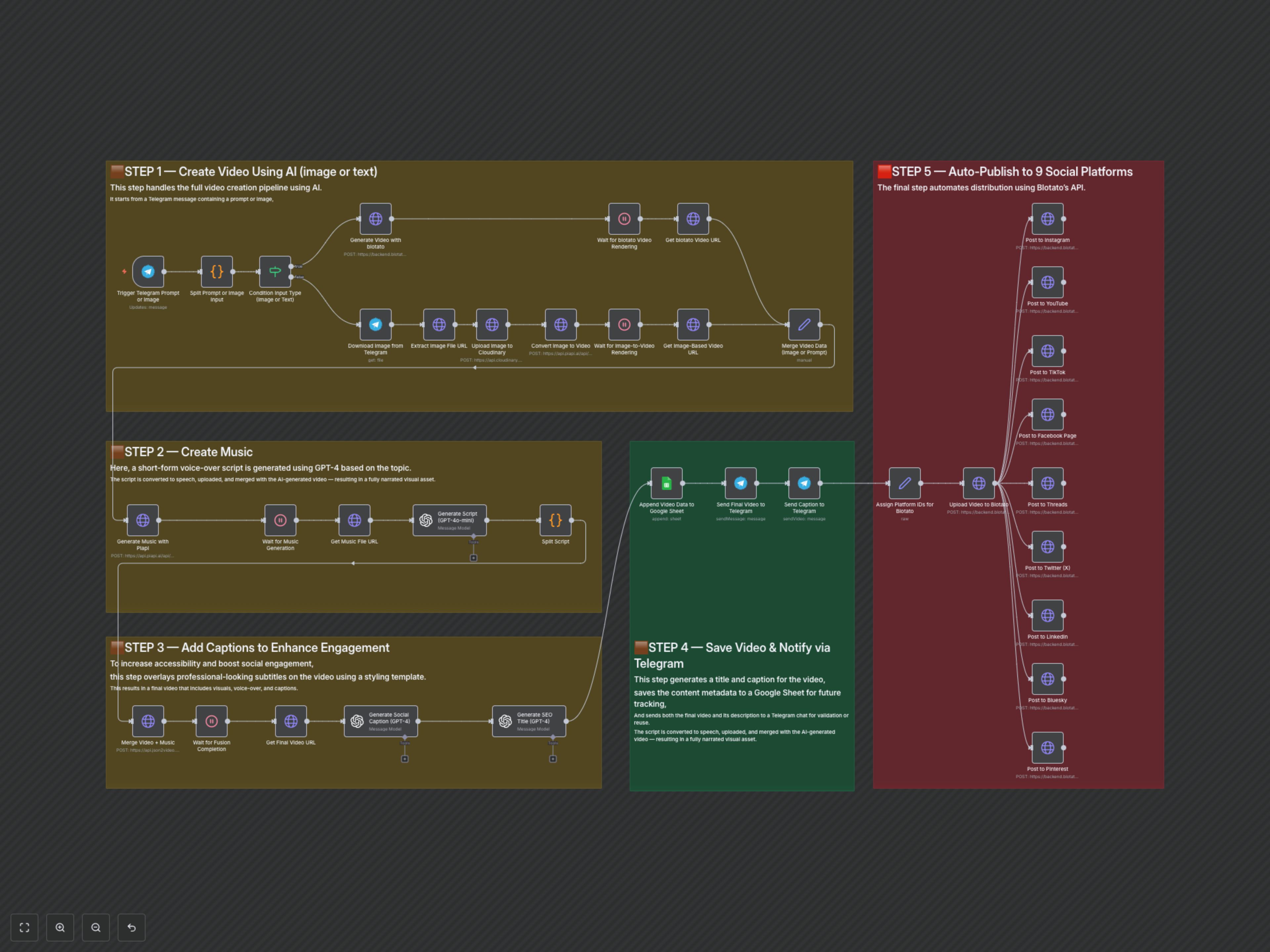
Task: Zoom in on the workflow canvas
Action: [60, 927]
